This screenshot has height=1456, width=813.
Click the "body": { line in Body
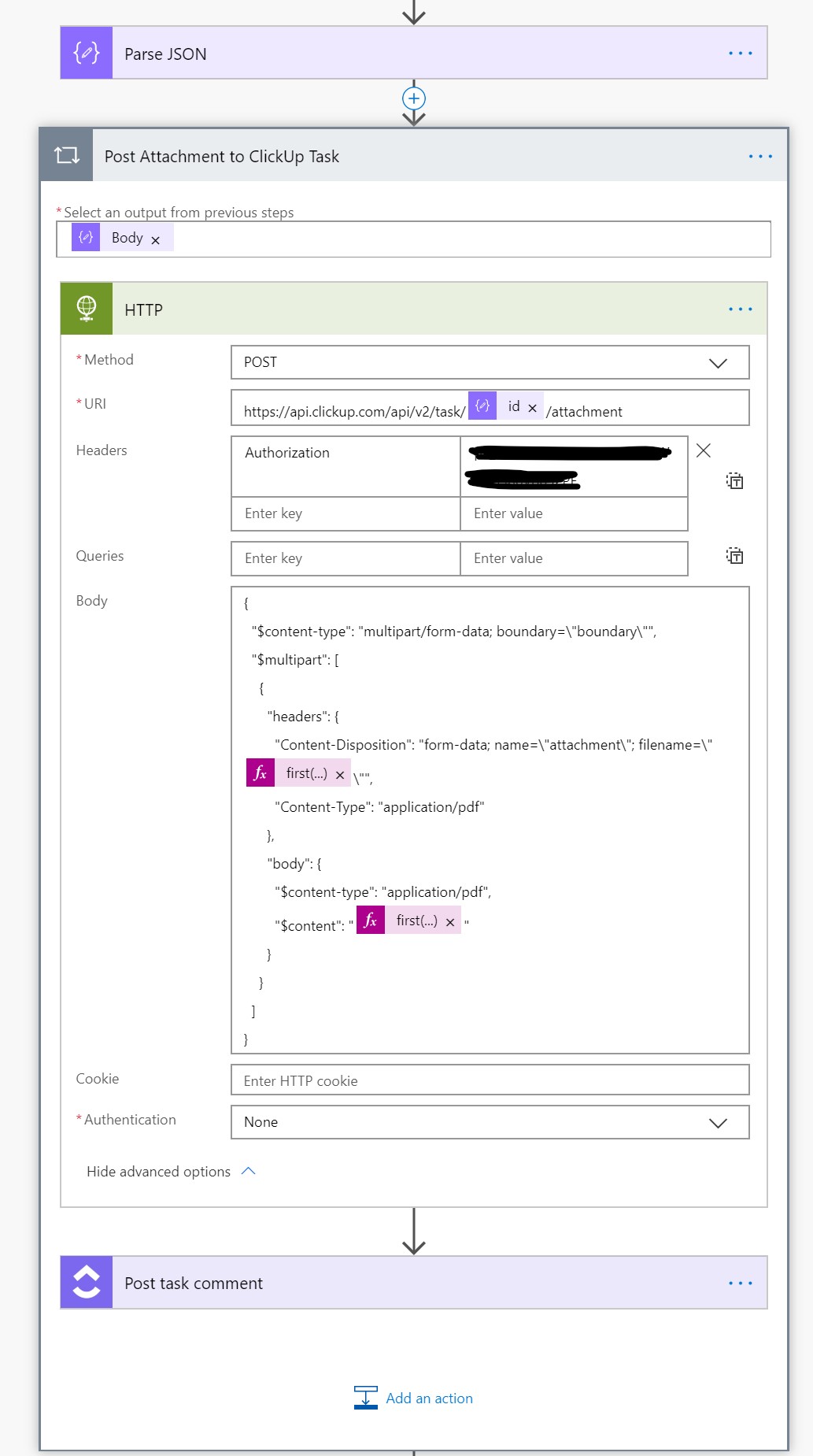pyautogui.click(x=294, y=864)
